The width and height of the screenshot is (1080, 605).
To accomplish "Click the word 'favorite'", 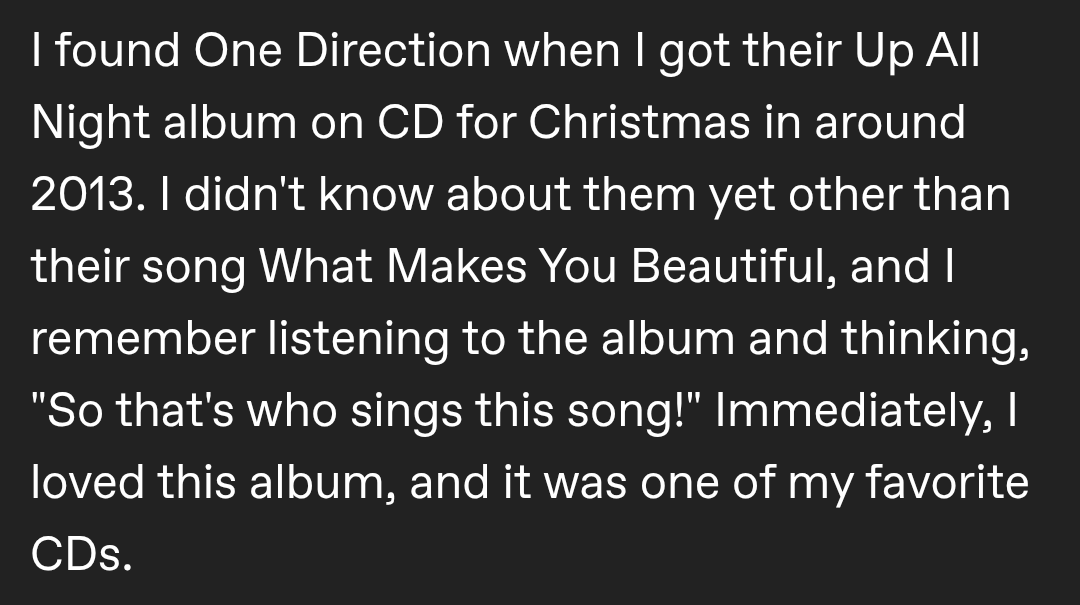I will click(947, 481).
